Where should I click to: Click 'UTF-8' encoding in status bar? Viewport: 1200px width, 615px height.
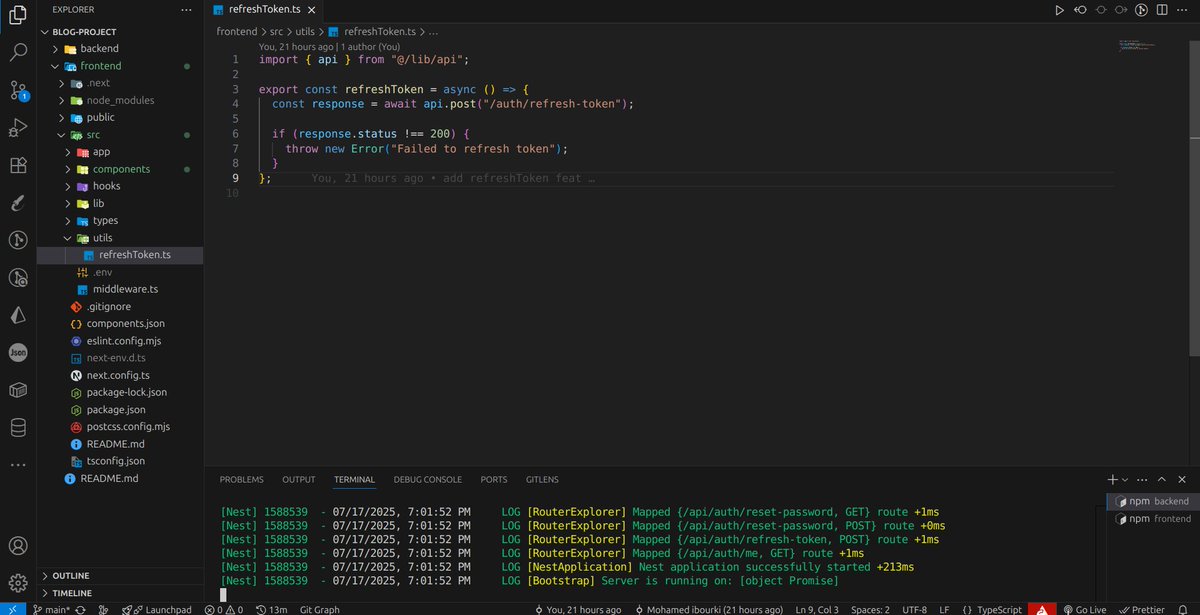coord(914,609)
